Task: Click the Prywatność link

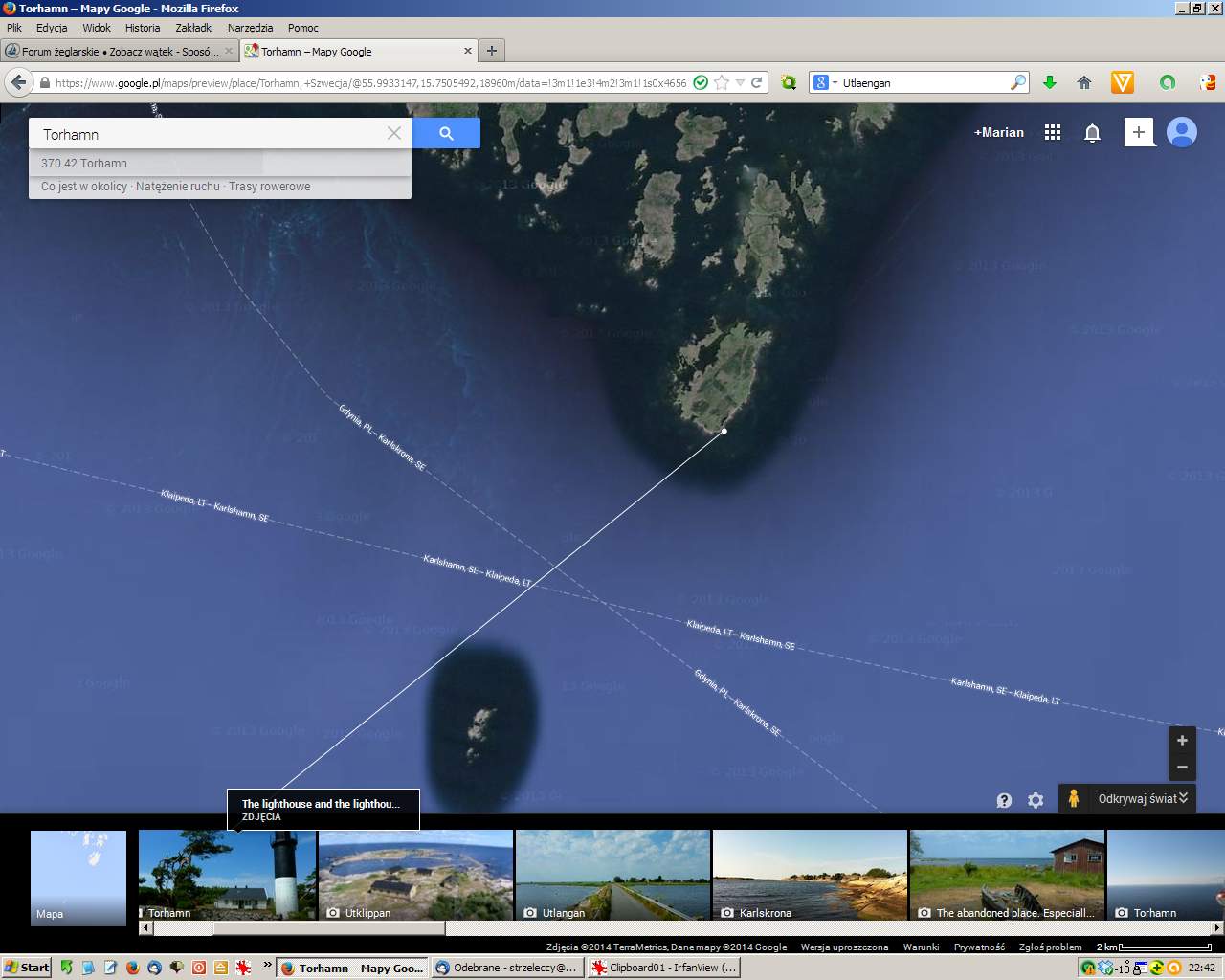Action: [x=979, y=947]
